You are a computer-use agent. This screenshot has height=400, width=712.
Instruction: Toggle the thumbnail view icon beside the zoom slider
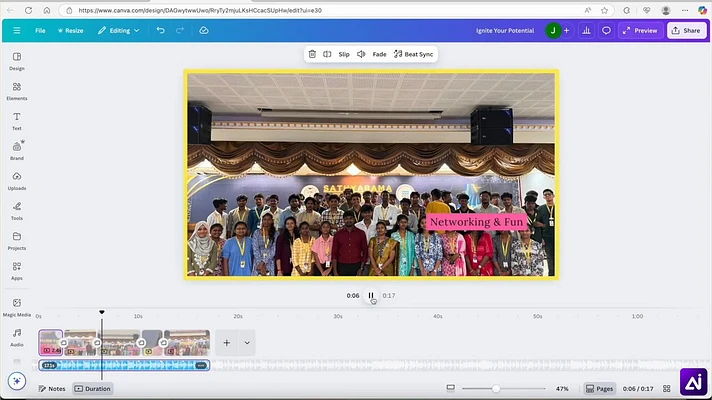click(450, 388)
